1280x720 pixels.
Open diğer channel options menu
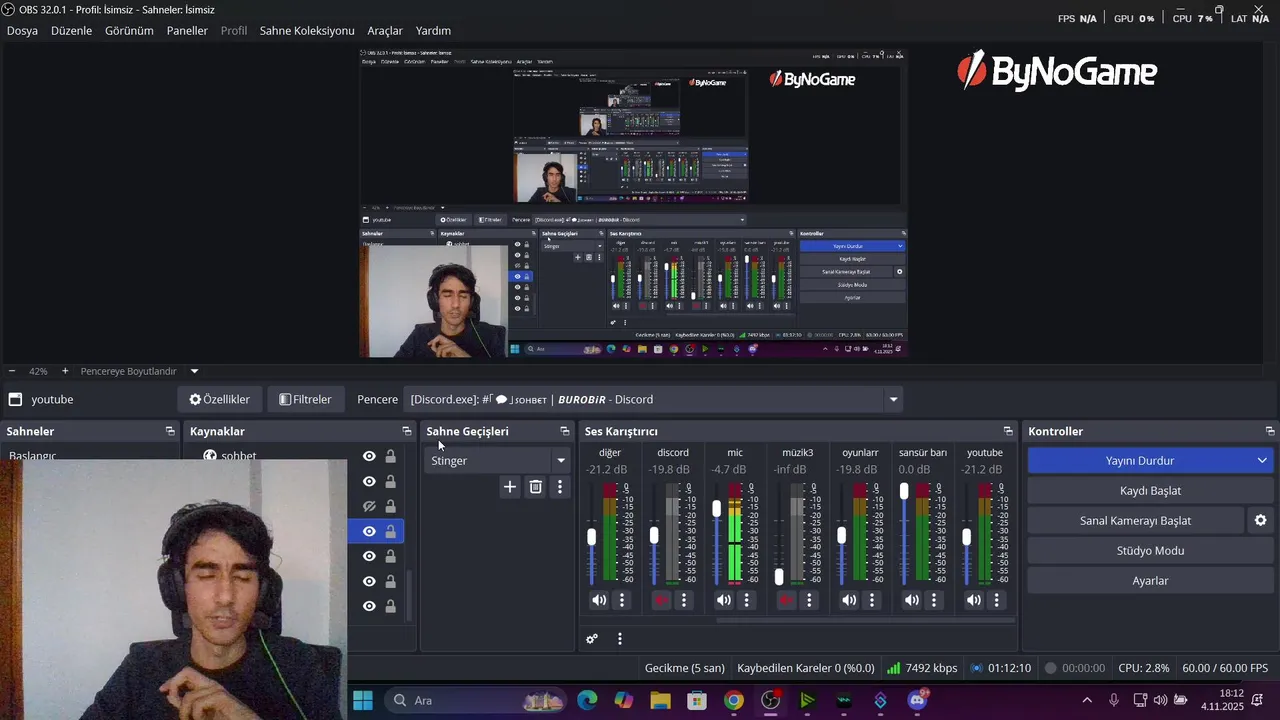tap(622, 600)
